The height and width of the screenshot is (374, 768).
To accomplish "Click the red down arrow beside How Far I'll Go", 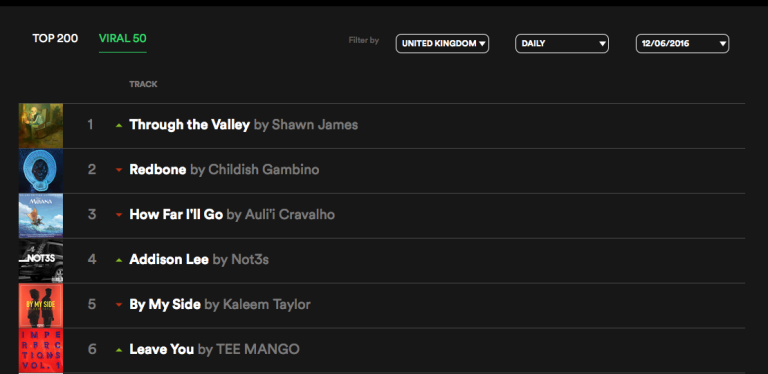I will pos(118,215).
